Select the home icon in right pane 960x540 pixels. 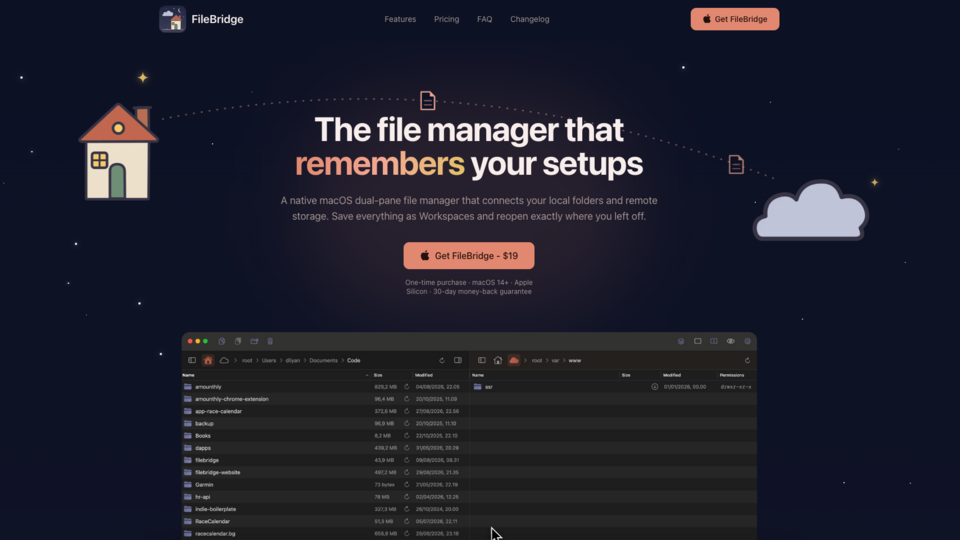[x=498, y=360]
